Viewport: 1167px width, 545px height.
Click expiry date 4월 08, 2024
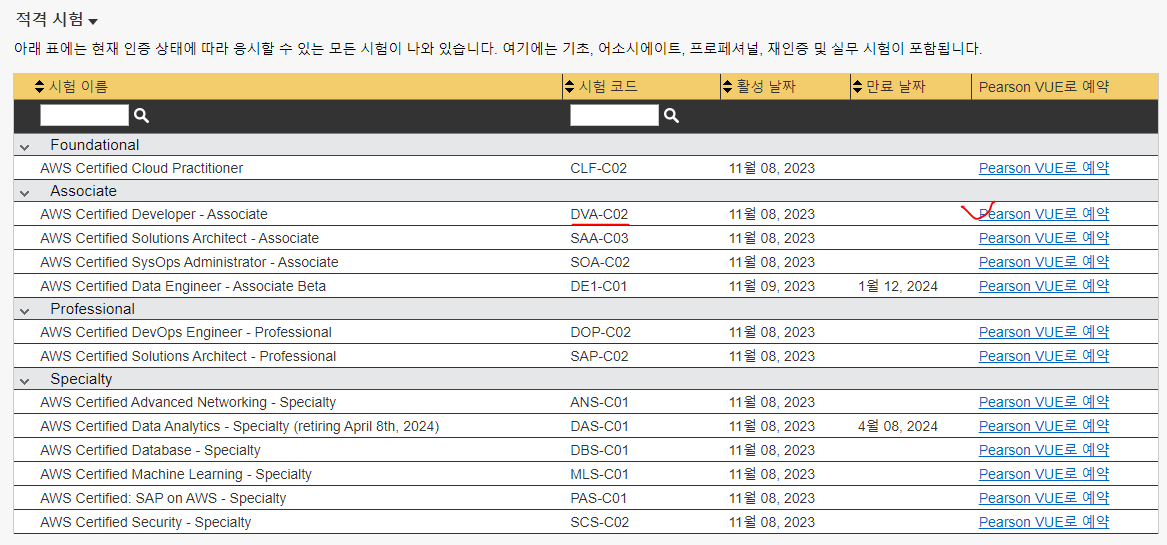(x=898, y=427)
